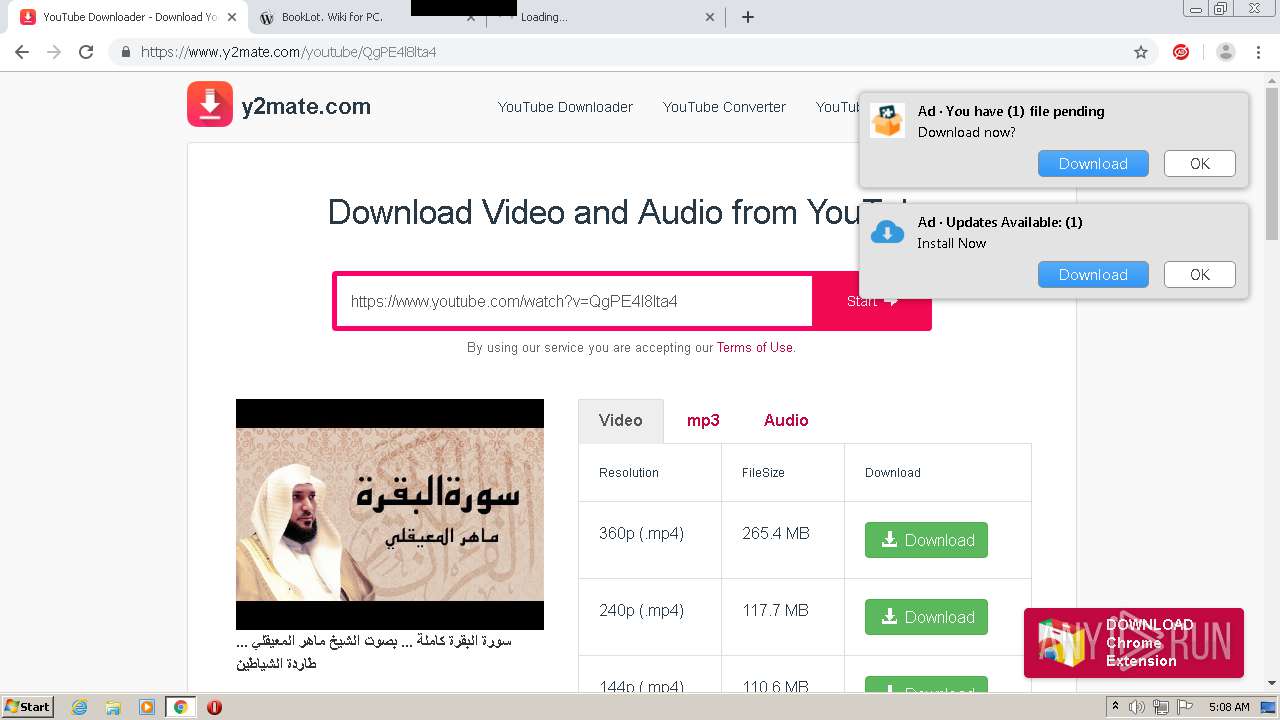Viewport: 1280px width, 720px height.
Task: Switch to the BookLot Wiki for PC tab
Action: pyautogui.click(x=366, y=17)
